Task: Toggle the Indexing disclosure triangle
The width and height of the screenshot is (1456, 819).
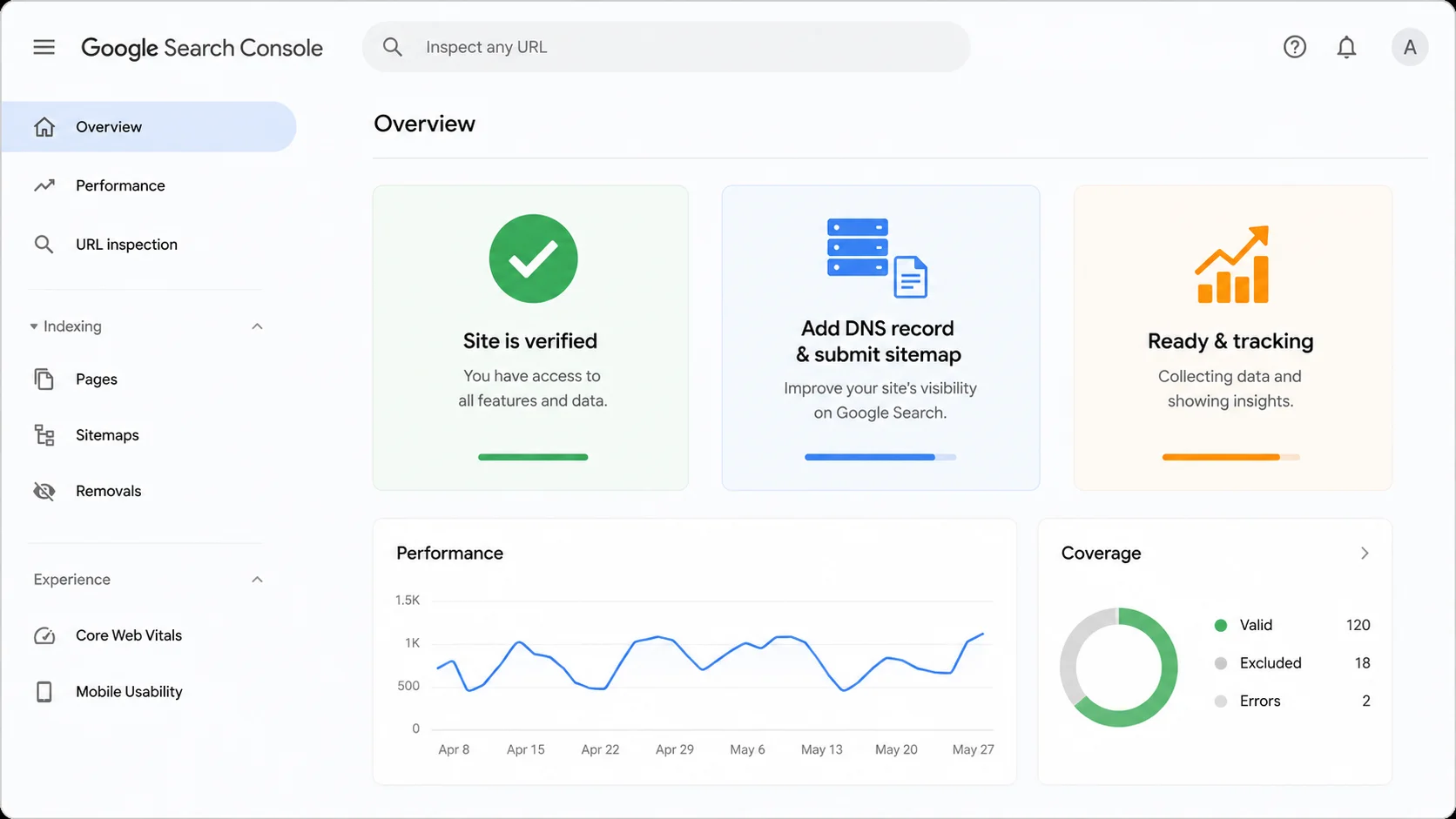Action: click(34, 326)
